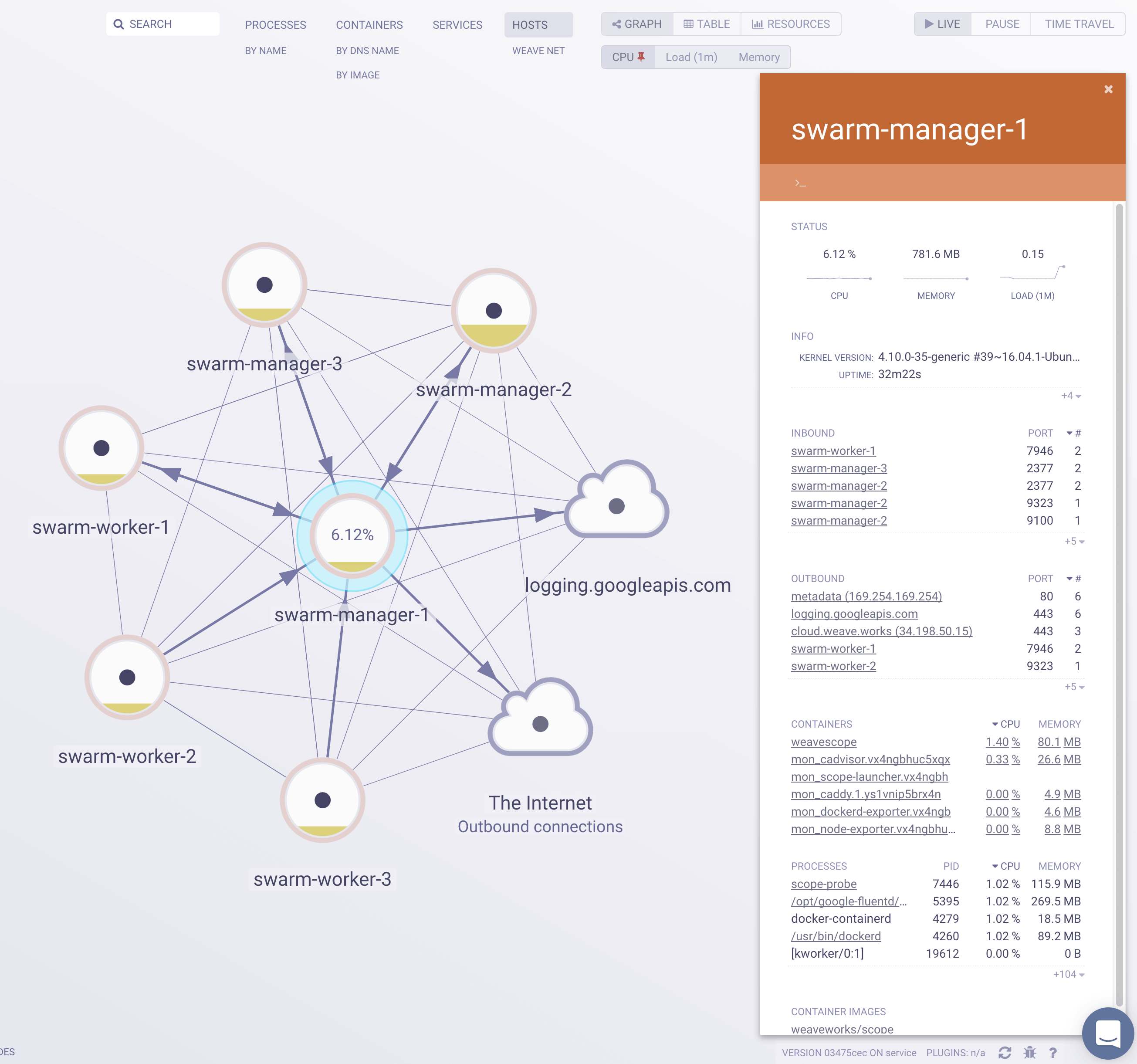Open the Weave Net view
This screenshot has height=1064, width=1137.
click(x=538, y=51)
